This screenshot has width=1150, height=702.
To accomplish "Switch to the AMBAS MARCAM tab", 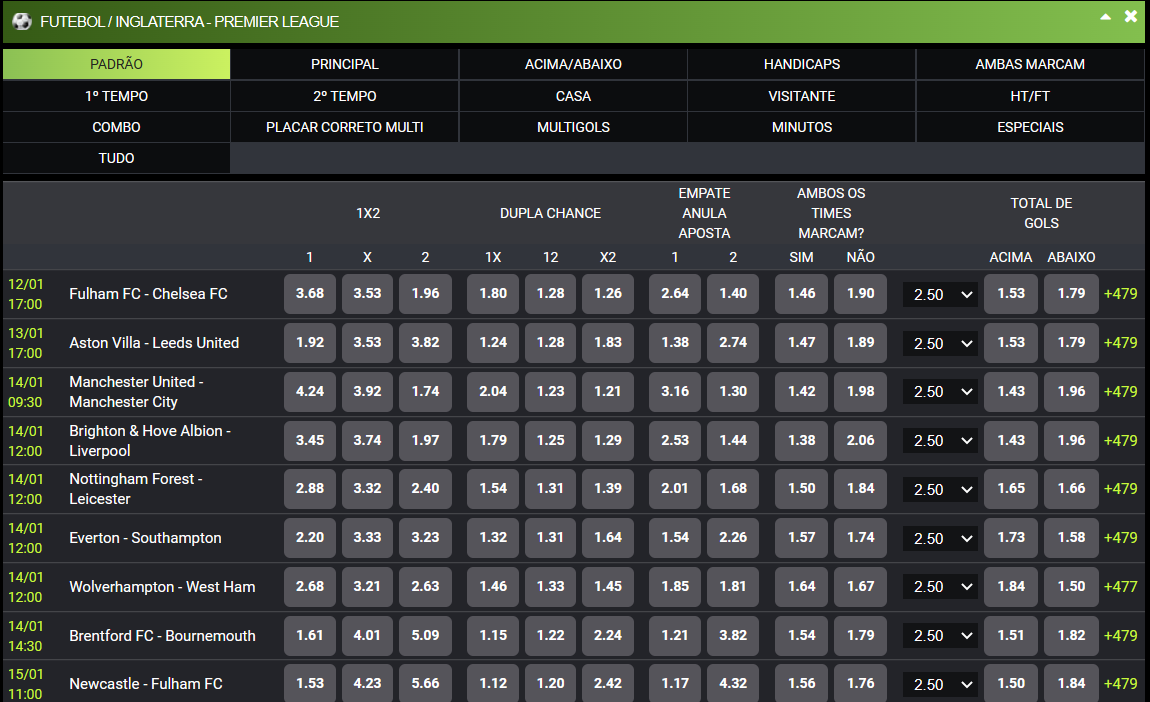I will click(x=1030, y=65).
